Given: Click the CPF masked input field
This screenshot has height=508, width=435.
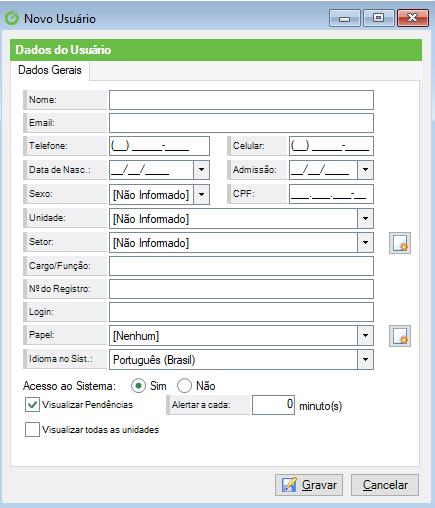Looking at the screenshot, I should click(x=331, y=194).
